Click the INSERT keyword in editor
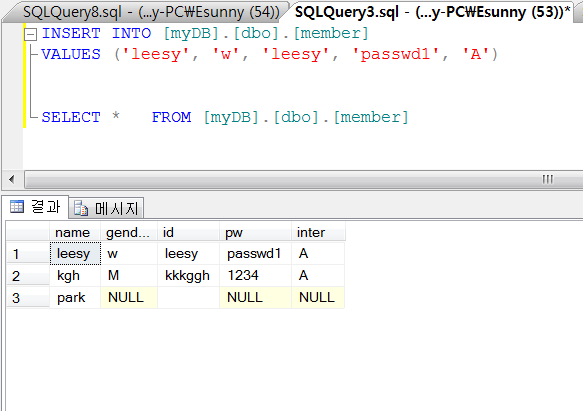This screenshot has width=583, height=411. tap(71, 33)
